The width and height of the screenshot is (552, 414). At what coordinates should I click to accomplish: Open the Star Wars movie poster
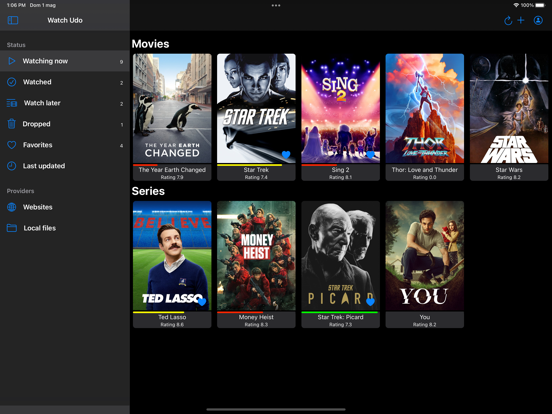[509, 108]
